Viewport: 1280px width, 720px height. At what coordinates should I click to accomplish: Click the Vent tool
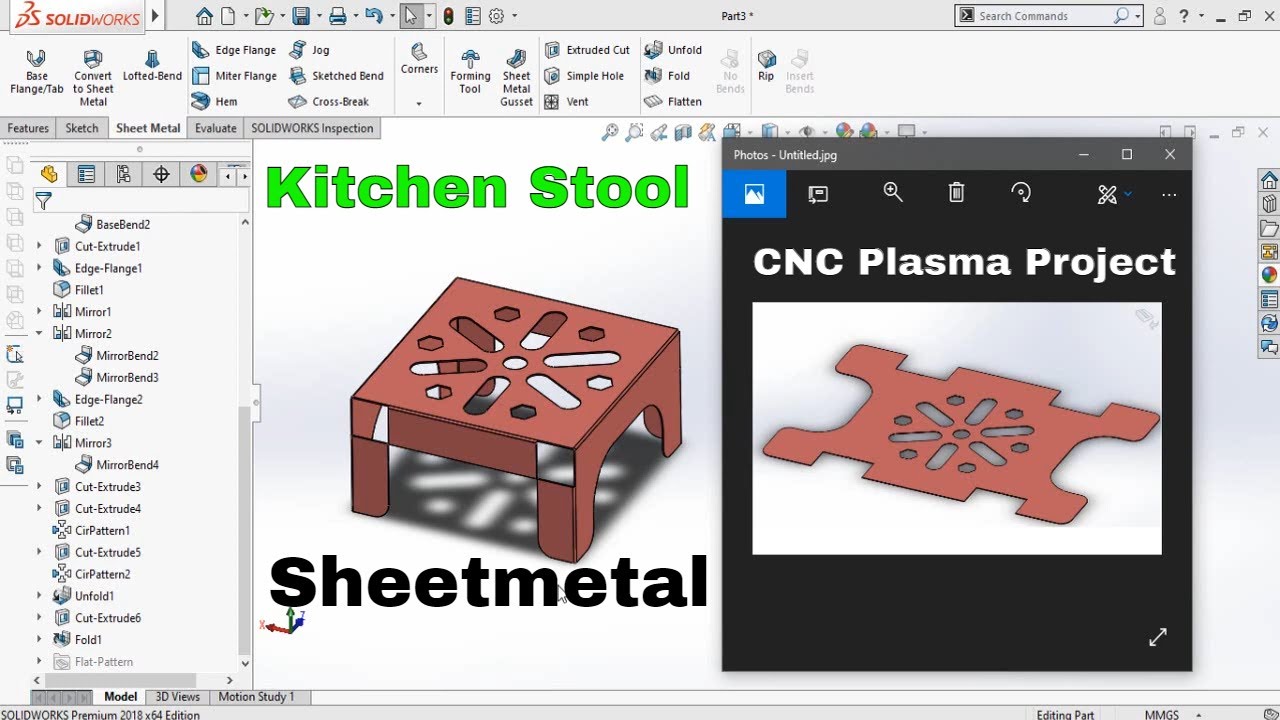coord(566,102)
